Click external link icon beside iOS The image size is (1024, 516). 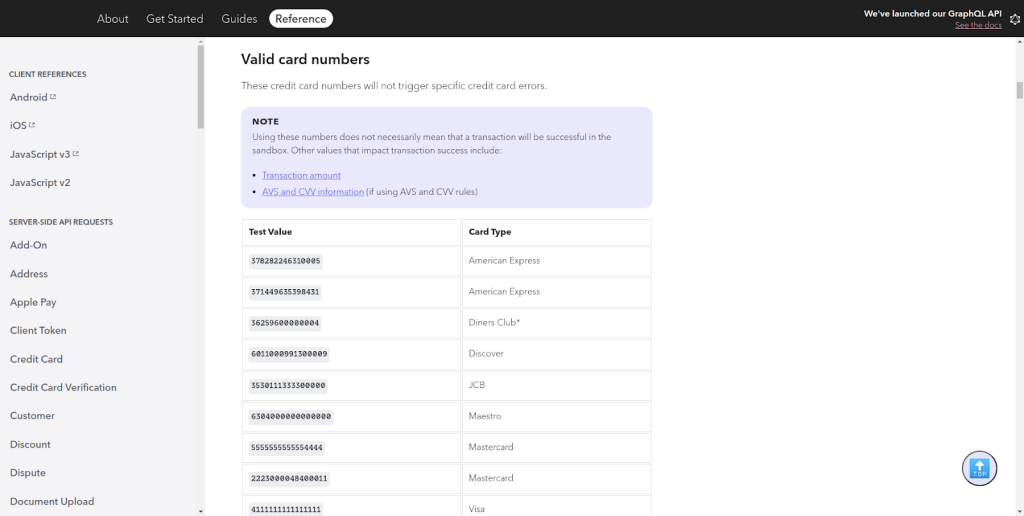[32, 125]
